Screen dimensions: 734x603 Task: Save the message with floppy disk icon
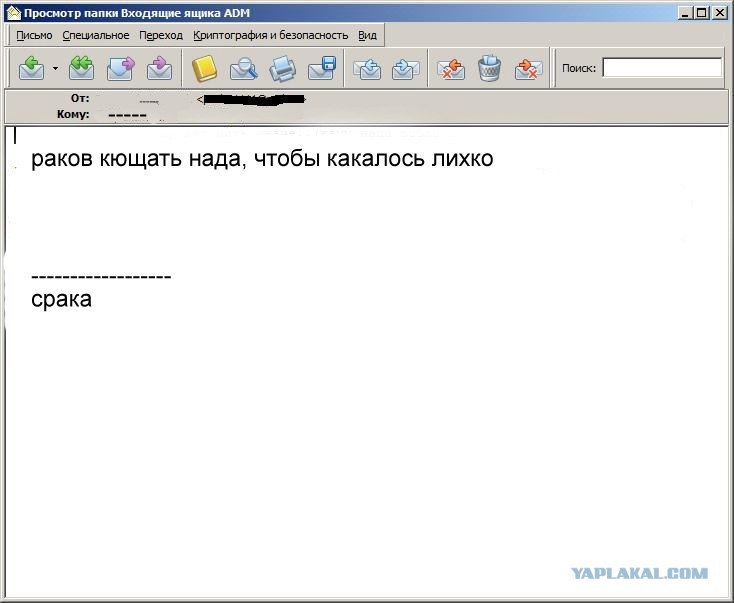click(322, 68)
